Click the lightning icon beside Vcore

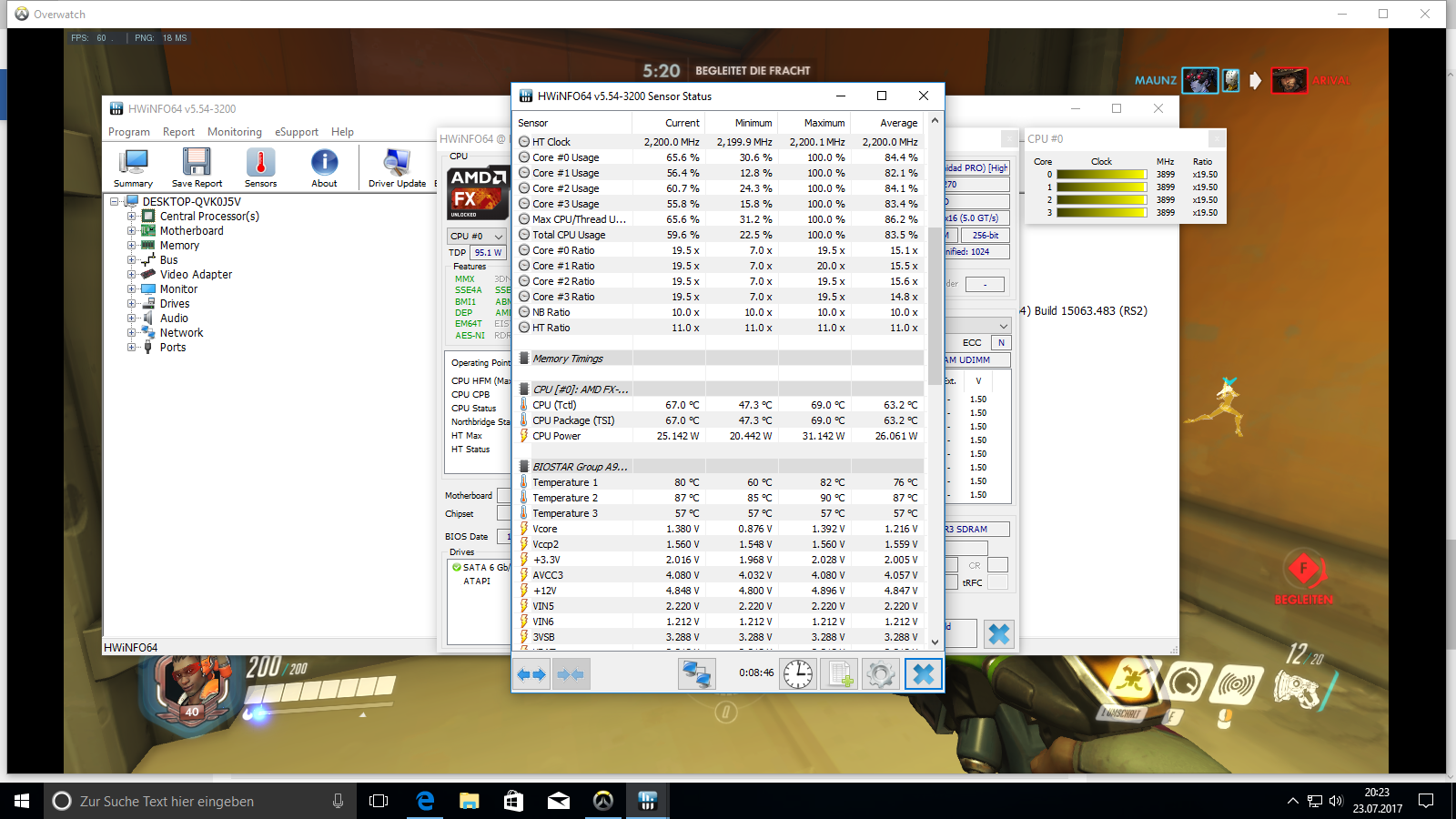coord(524,529)
